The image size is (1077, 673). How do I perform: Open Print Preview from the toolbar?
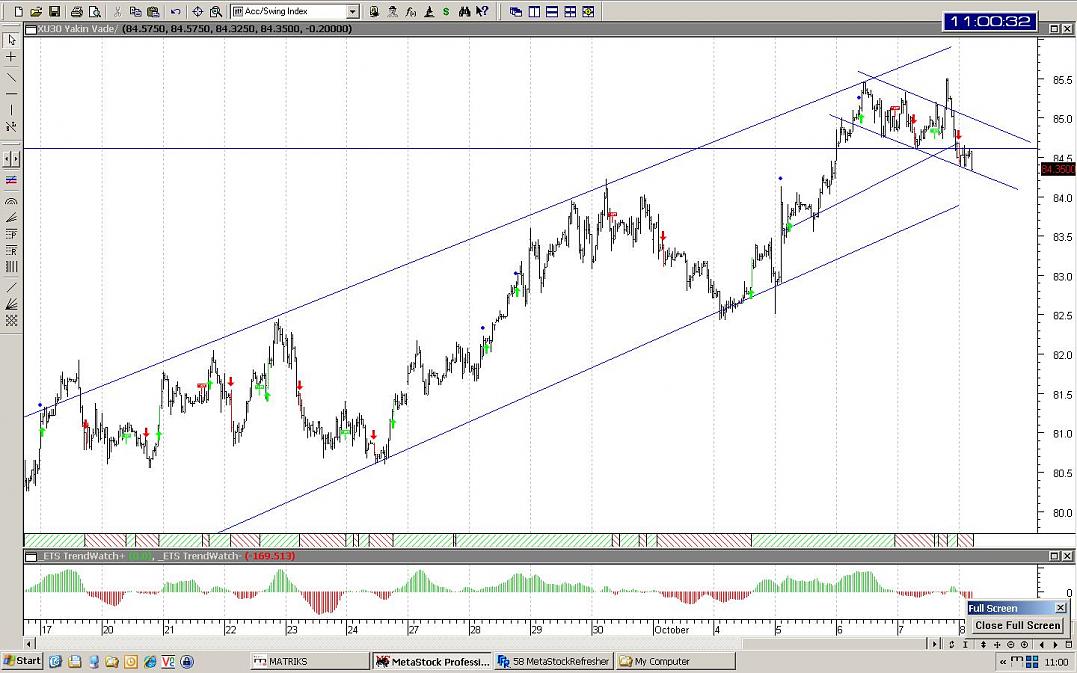pos(94,12)
